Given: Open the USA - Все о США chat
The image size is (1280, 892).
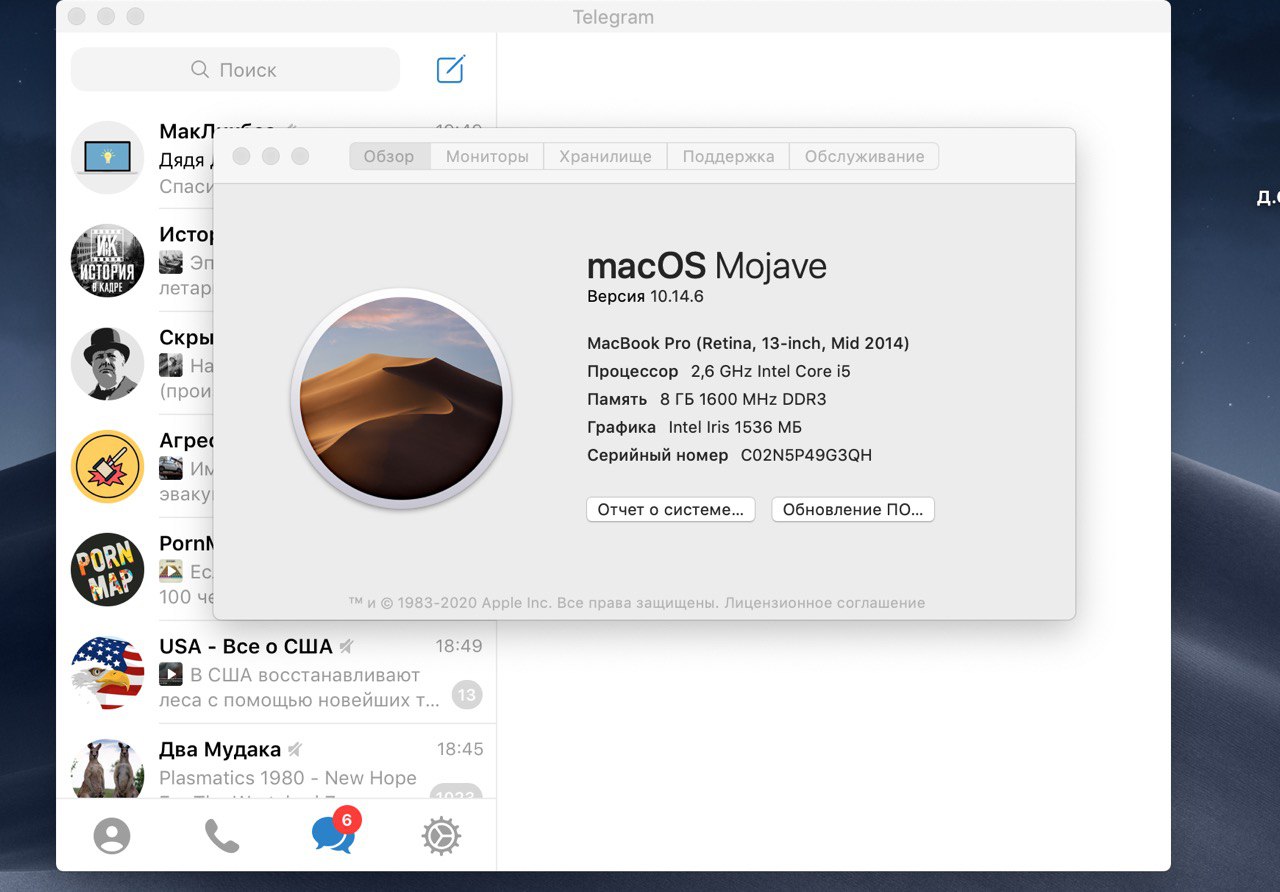Looking at the screenshot, I should coord(277,672).
